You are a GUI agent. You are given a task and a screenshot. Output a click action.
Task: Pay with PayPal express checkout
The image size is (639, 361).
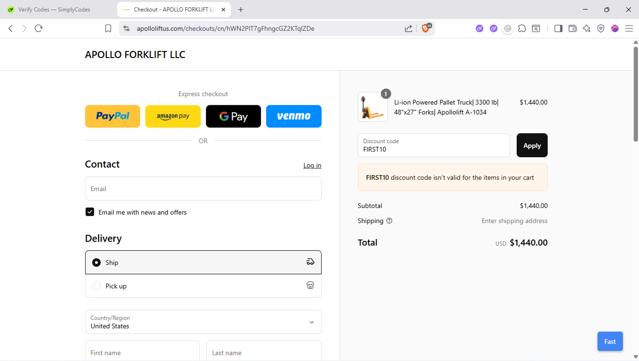[x=112, y=116]
